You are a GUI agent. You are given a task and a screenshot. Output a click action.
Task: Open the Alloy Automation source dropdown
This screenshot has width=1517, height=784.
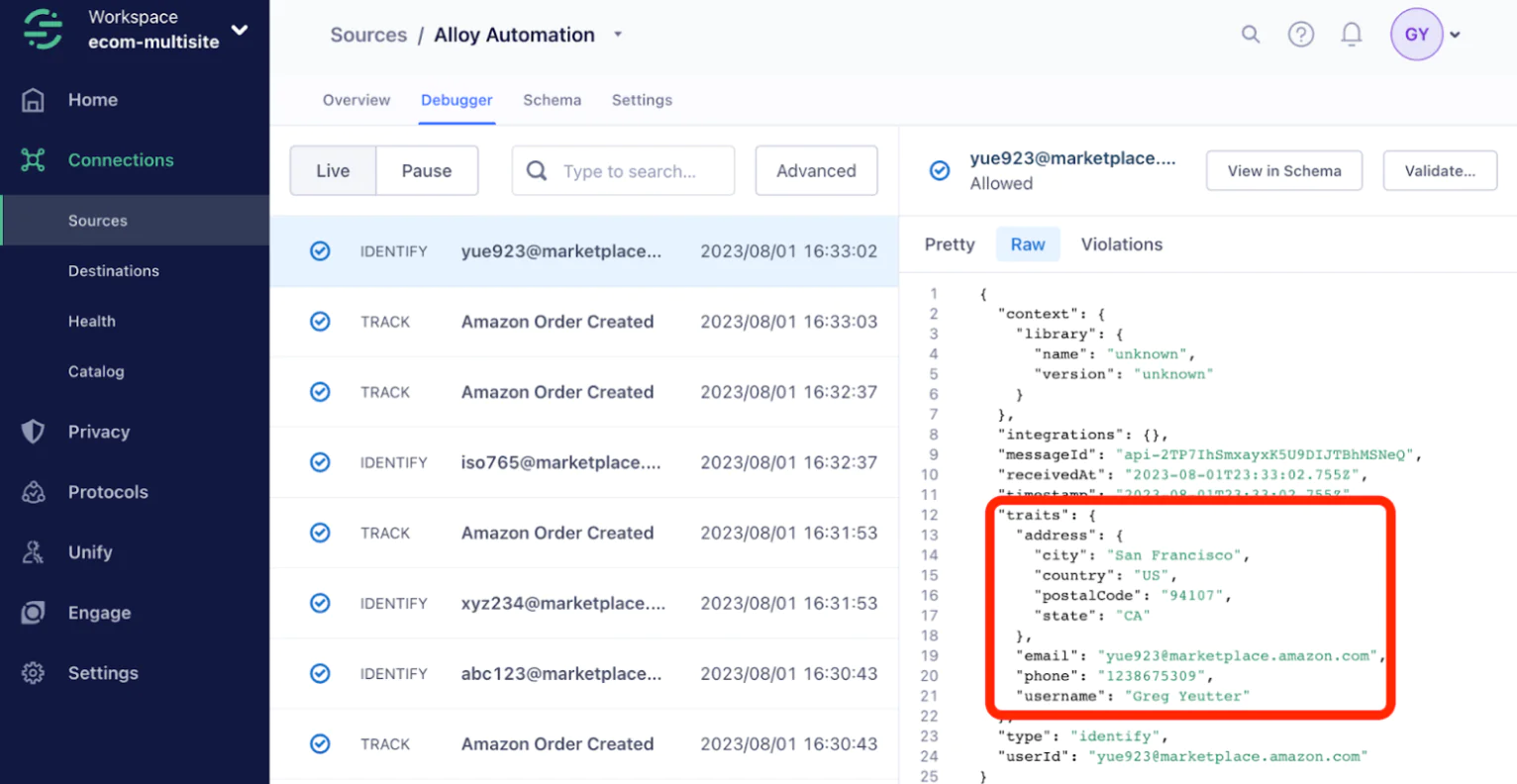point(618,35)
